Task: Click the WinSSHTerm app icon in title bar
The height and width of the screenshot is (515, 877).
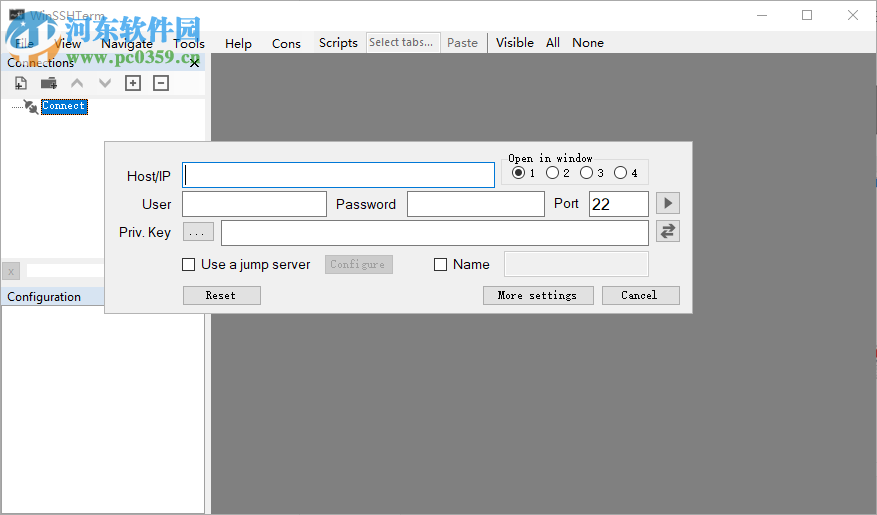Action: (17, 15)
